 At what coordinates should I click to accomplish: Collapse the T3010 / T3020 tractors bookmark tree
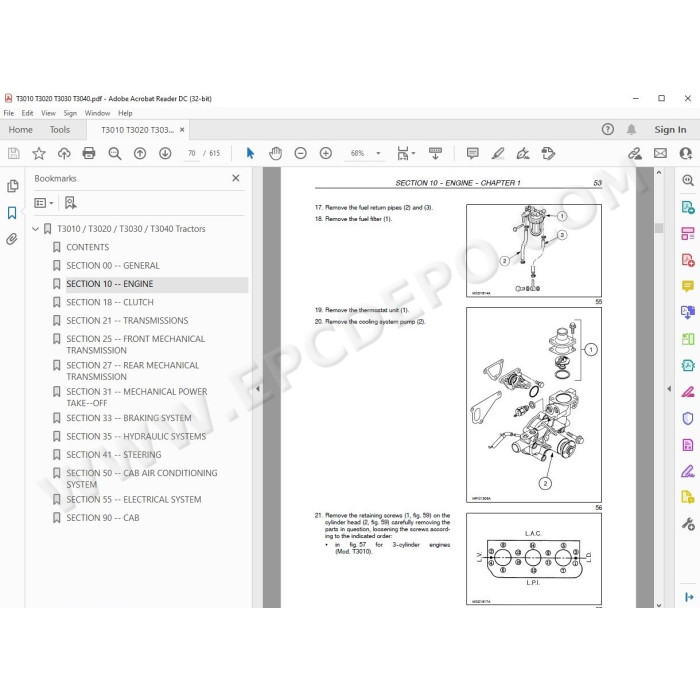(36, 229)
